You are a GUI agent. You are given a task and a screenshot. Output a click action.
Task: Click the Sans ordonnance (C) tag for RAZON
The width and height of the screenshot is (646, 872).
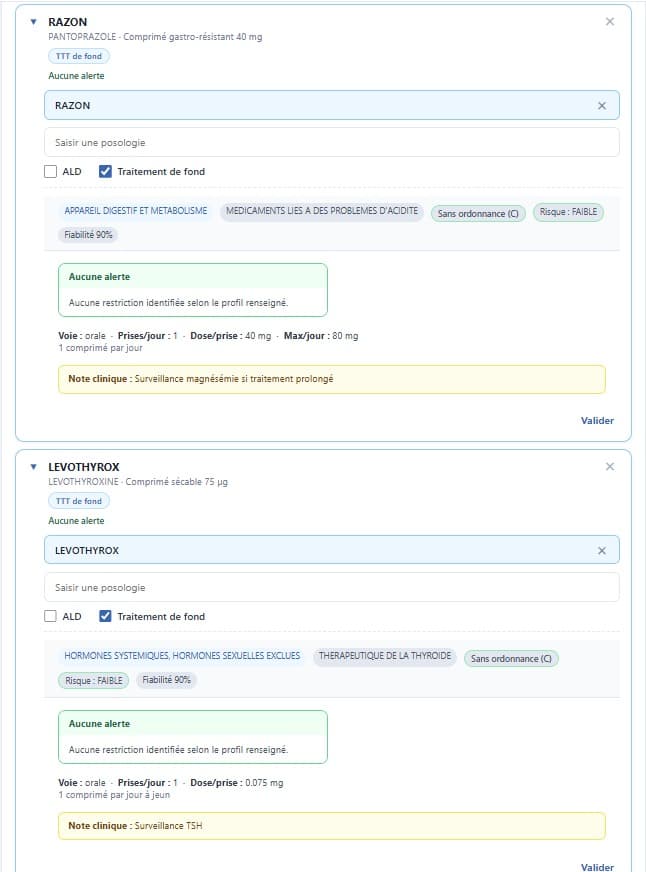point(478,214)
